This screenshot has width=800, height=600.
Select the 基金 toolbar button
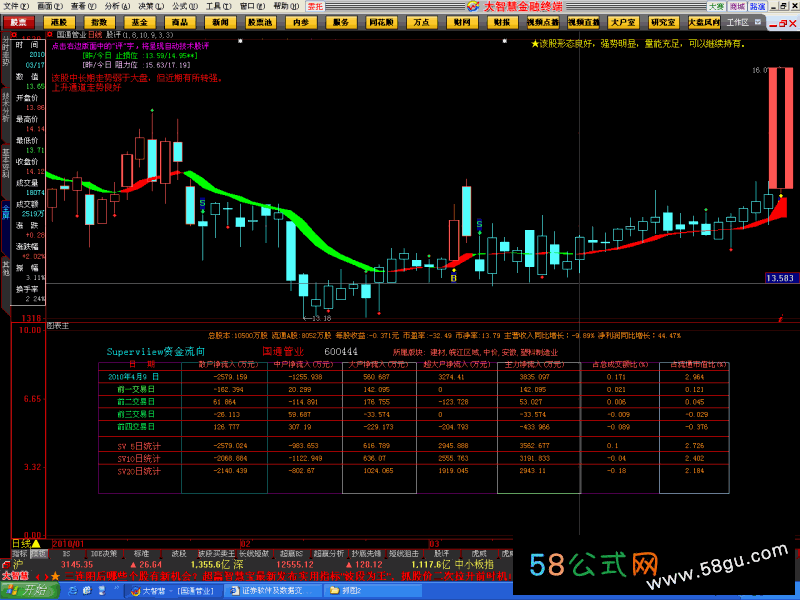click(139, 22)
